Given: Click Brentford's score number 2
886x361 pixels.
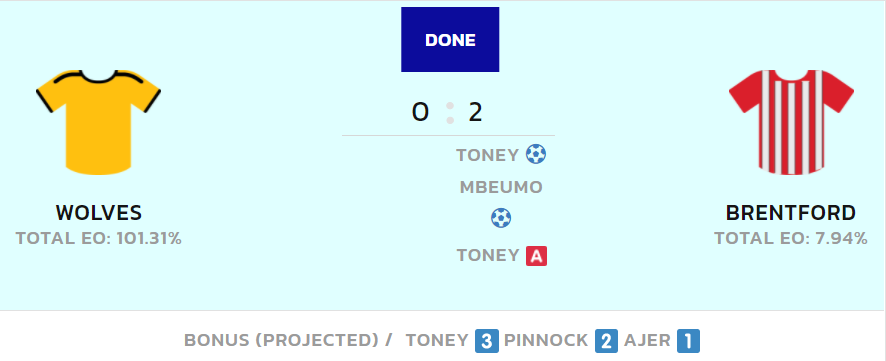Looking at the screenshot, I should [x=475, y=112].
